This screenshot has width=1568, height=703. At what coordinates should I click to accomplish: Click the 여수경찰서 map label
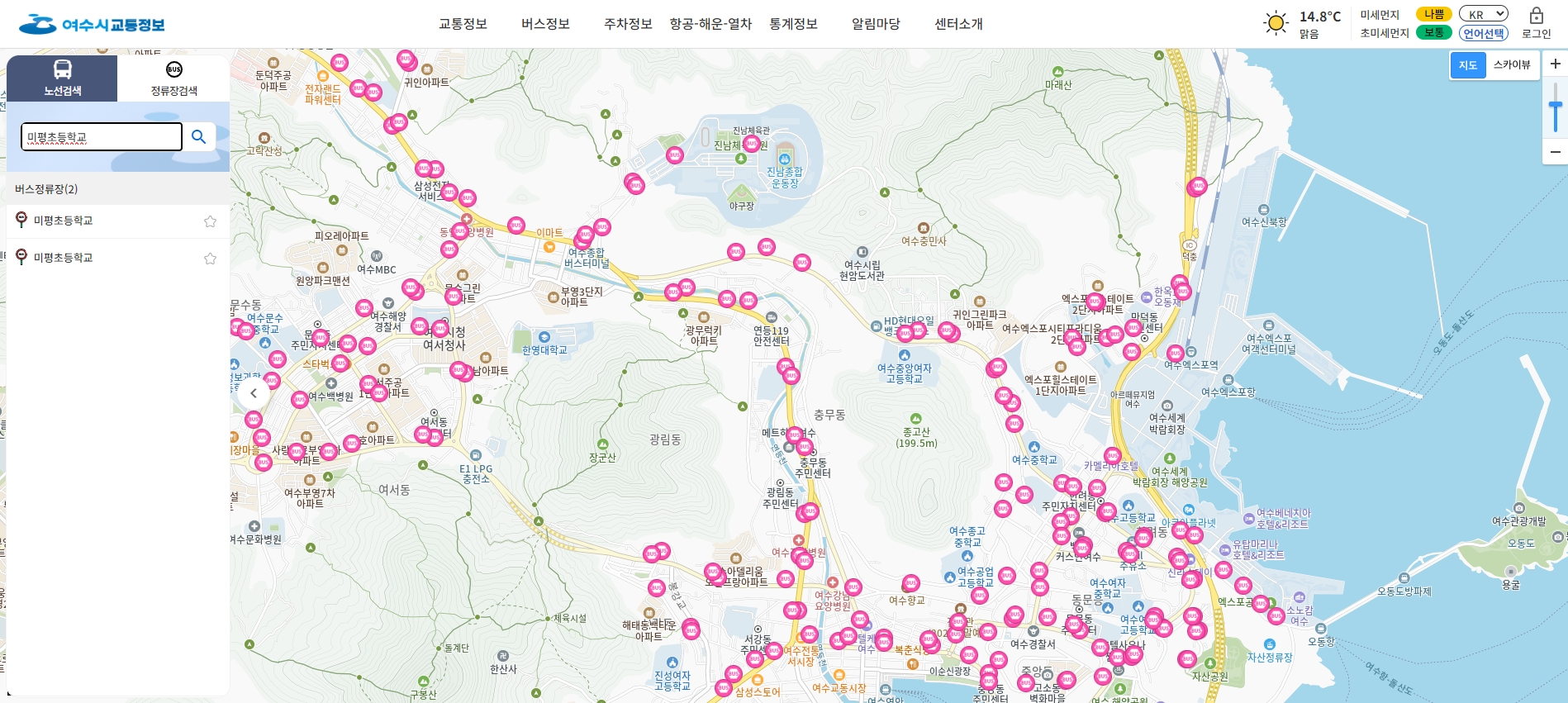pos(1033,644)
